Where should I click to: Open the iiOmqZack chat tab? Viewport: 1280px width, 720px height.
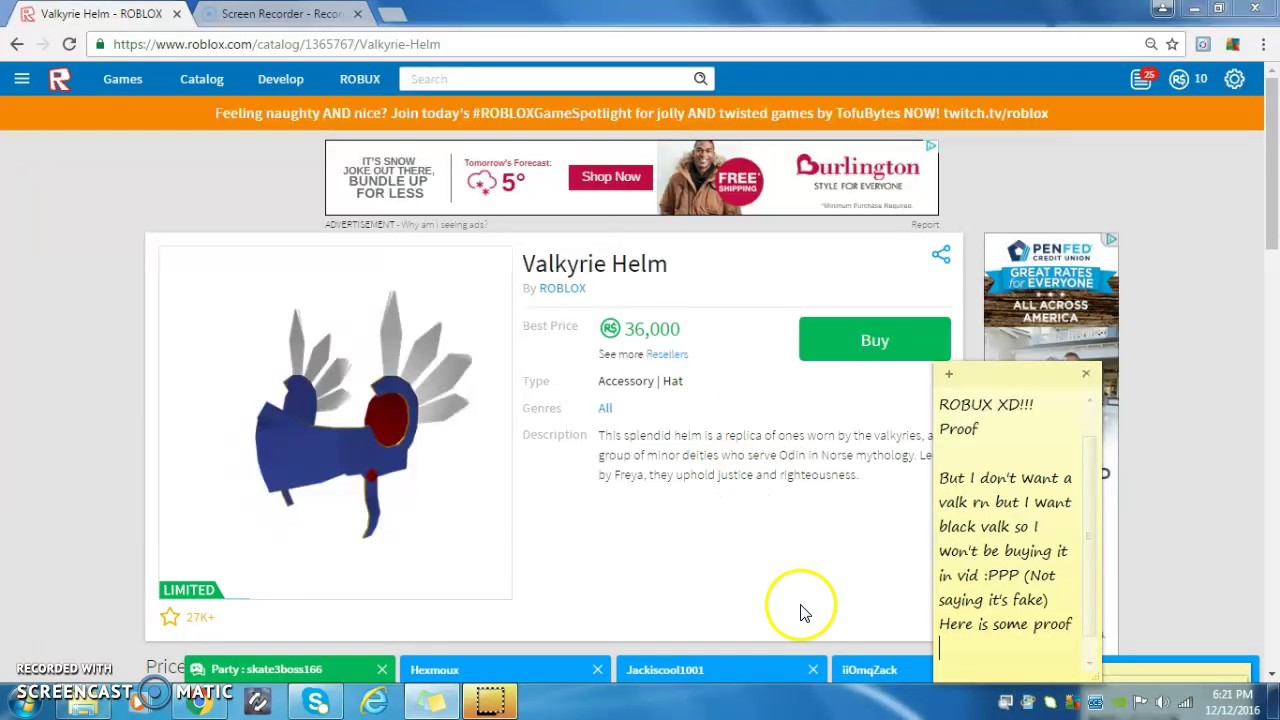882,670
